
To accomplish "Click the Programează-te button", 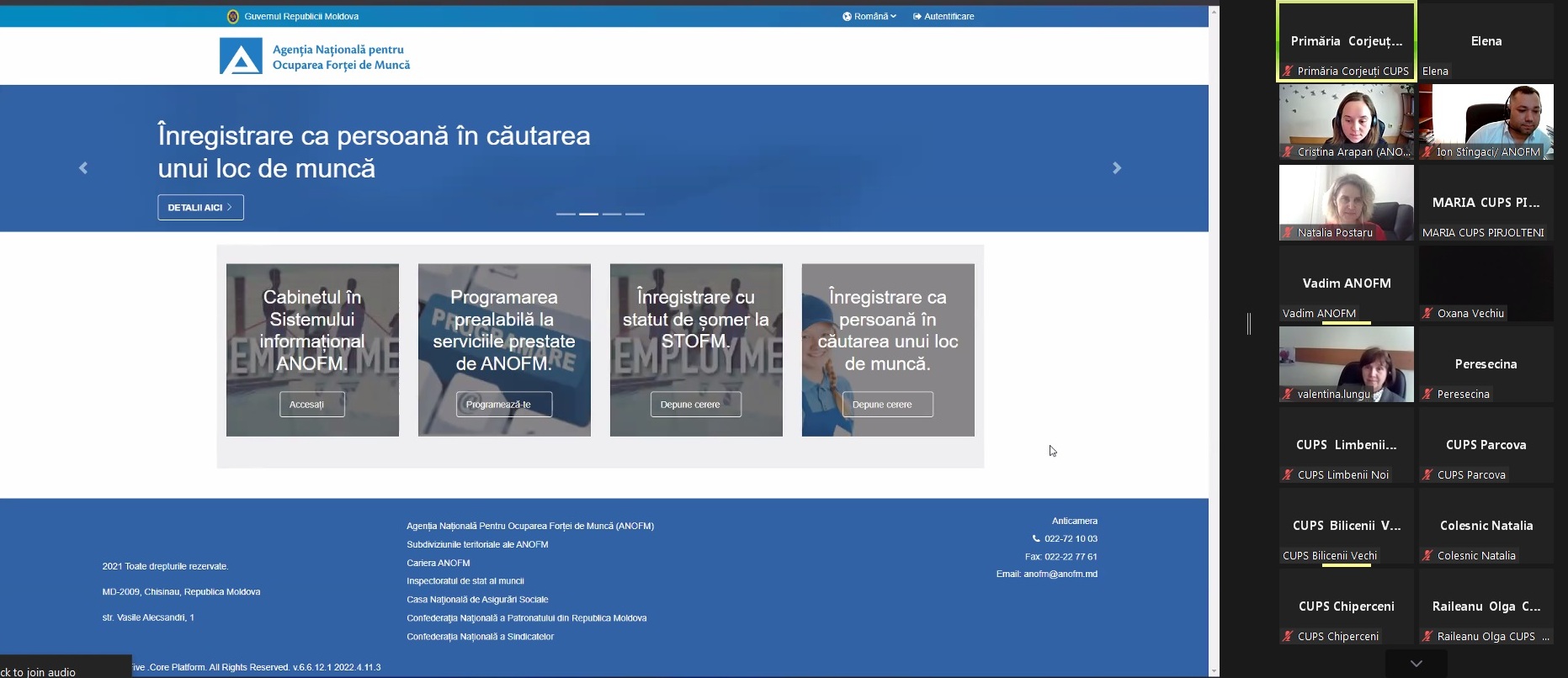I will tap(504, 405).
